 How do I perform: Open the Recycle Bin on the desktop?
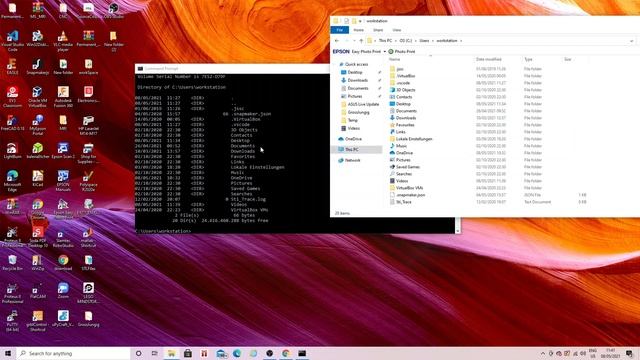pyautogui.click(x=12, y=262)
